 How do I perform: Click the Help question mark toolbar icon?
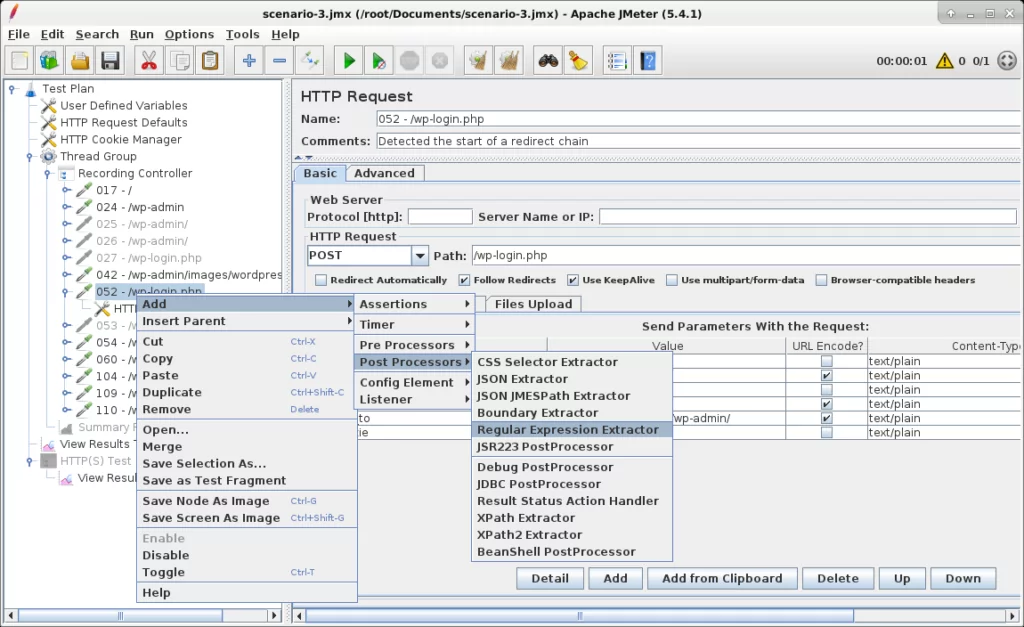(x=648, y=61)
